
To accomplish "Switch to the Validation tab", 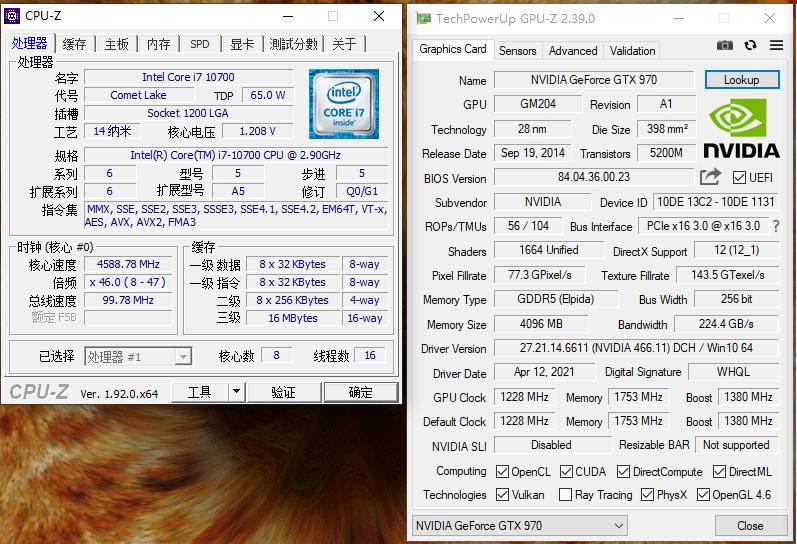I will [632, 51].
